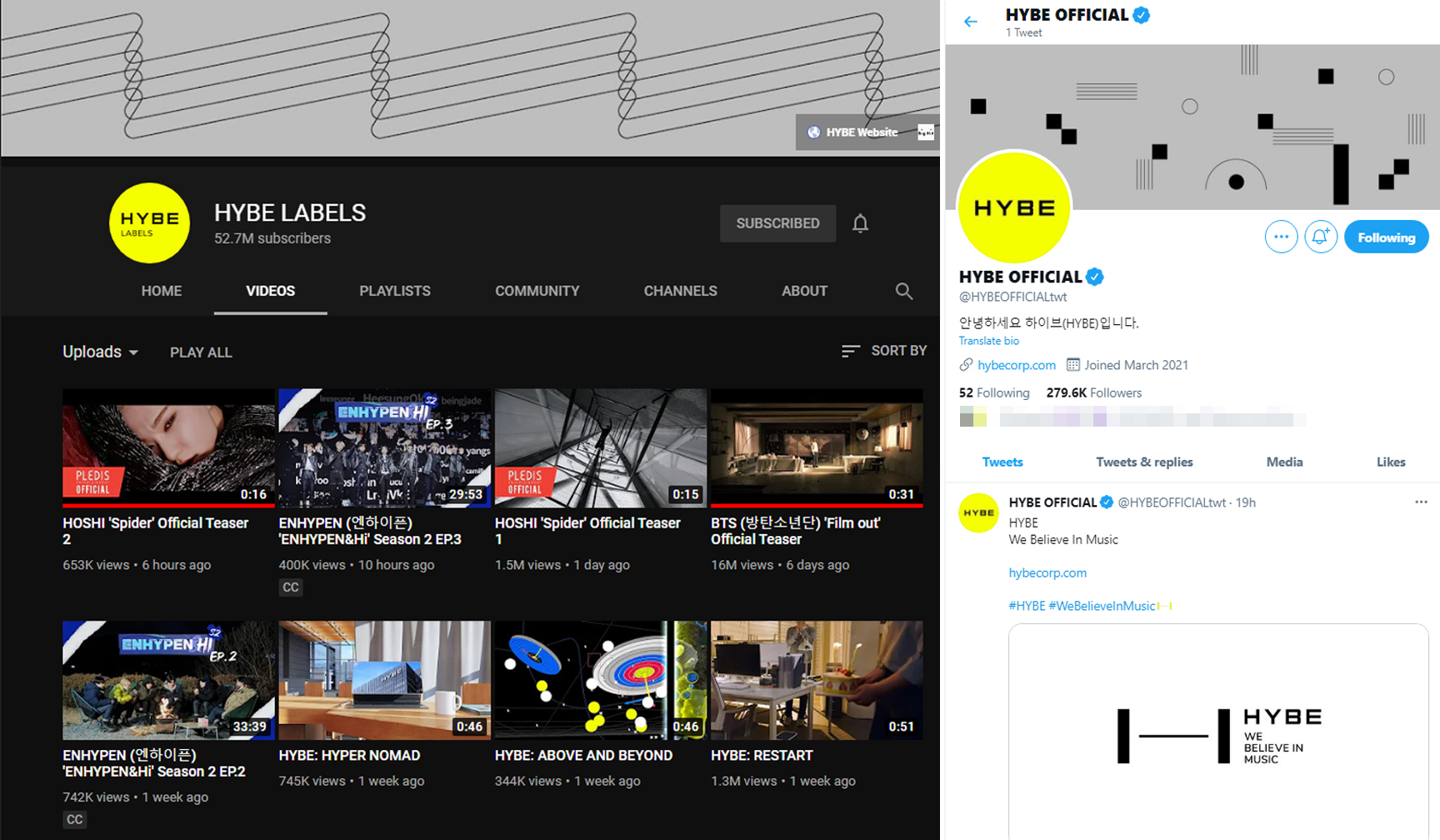Toggle the Following button on Twitter
Screen dimensions: 1440x840
(x=1386, y=237)
